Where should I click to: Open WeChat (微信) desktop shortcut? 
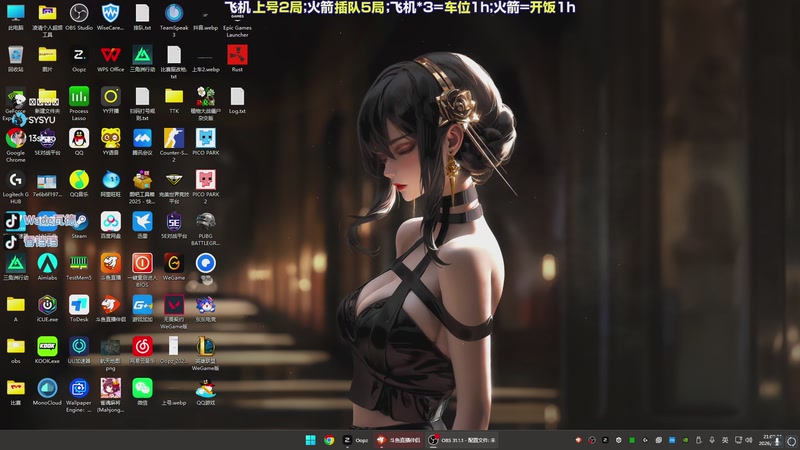(x=142, y=391)
